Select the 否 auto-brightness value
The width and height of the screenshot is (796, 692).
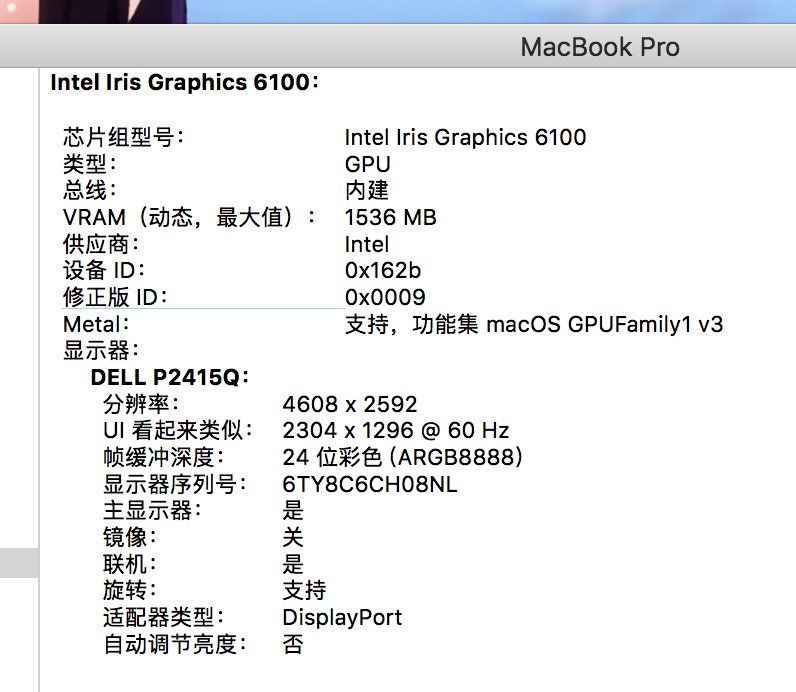coord(293,644)
